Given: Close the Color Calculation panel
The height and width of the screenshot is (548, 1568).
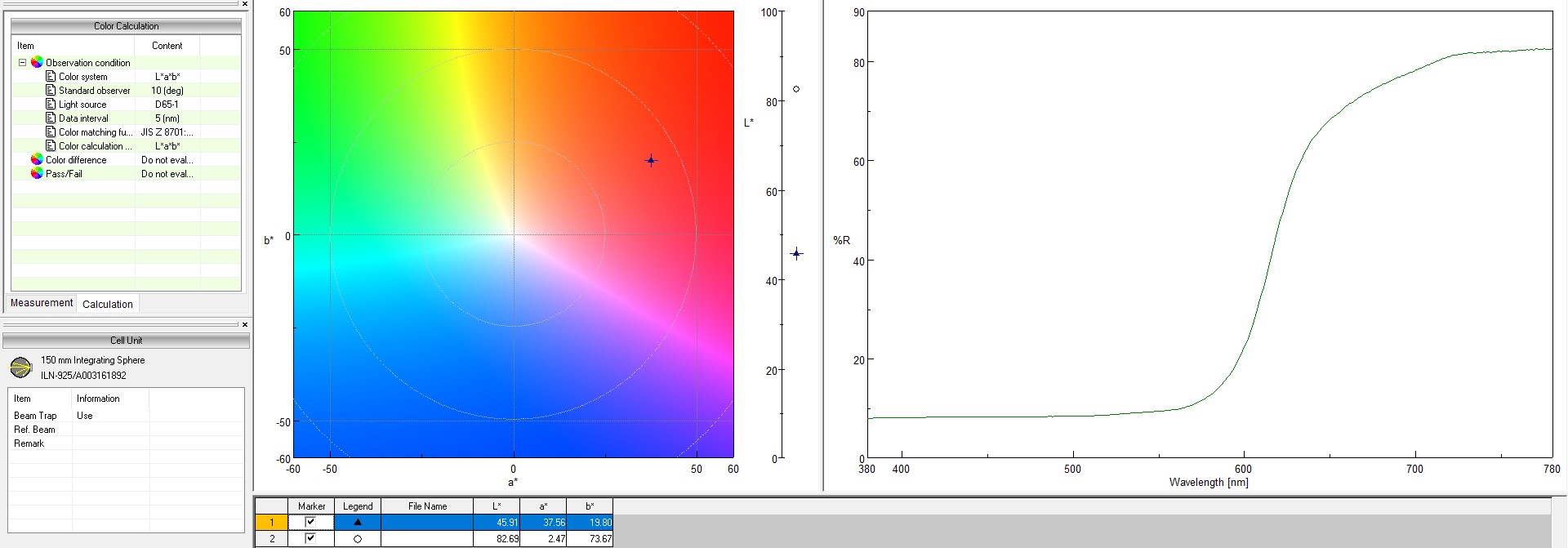Looking at the screenshot, I should tap(245, 4).
